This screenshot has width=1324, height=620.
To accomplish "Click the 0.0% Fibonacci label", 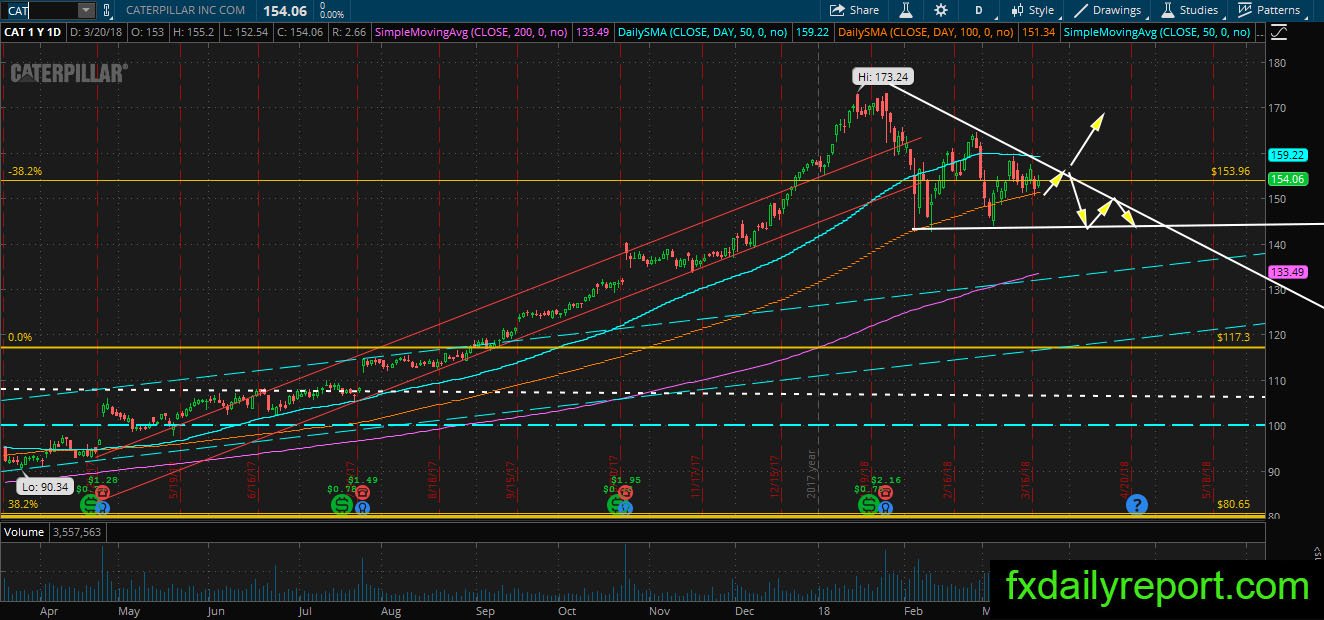I will pyautogui.click(x=20, y=338).
